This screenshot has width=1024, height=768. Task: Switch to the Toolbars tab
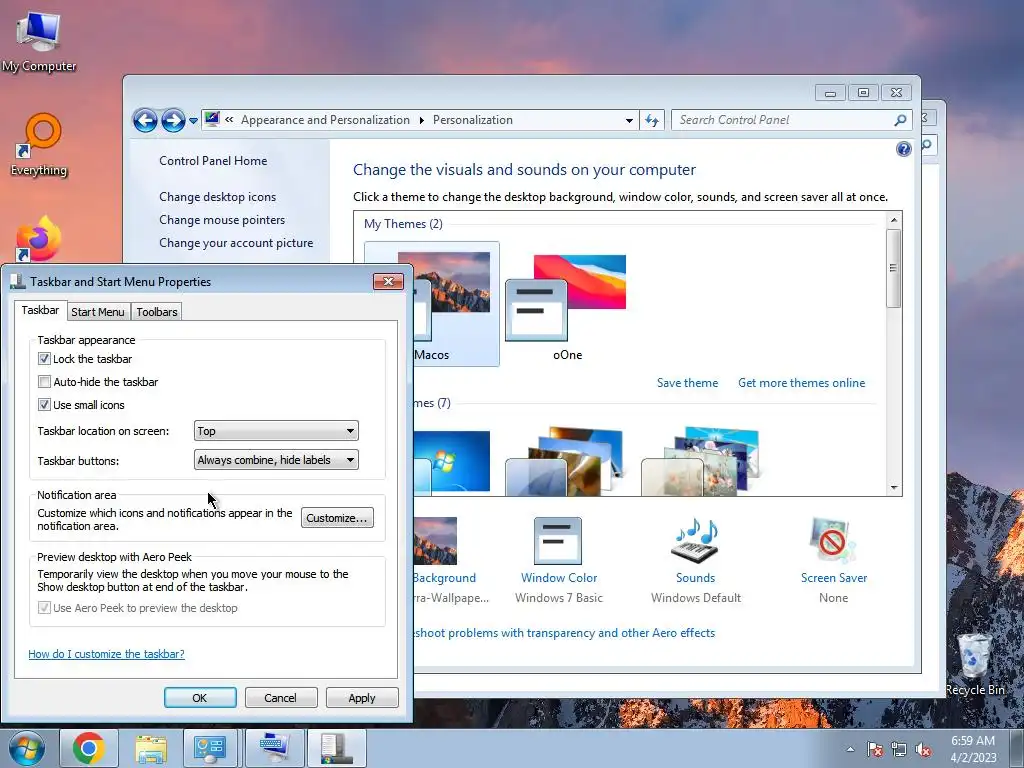pos(157,312)
